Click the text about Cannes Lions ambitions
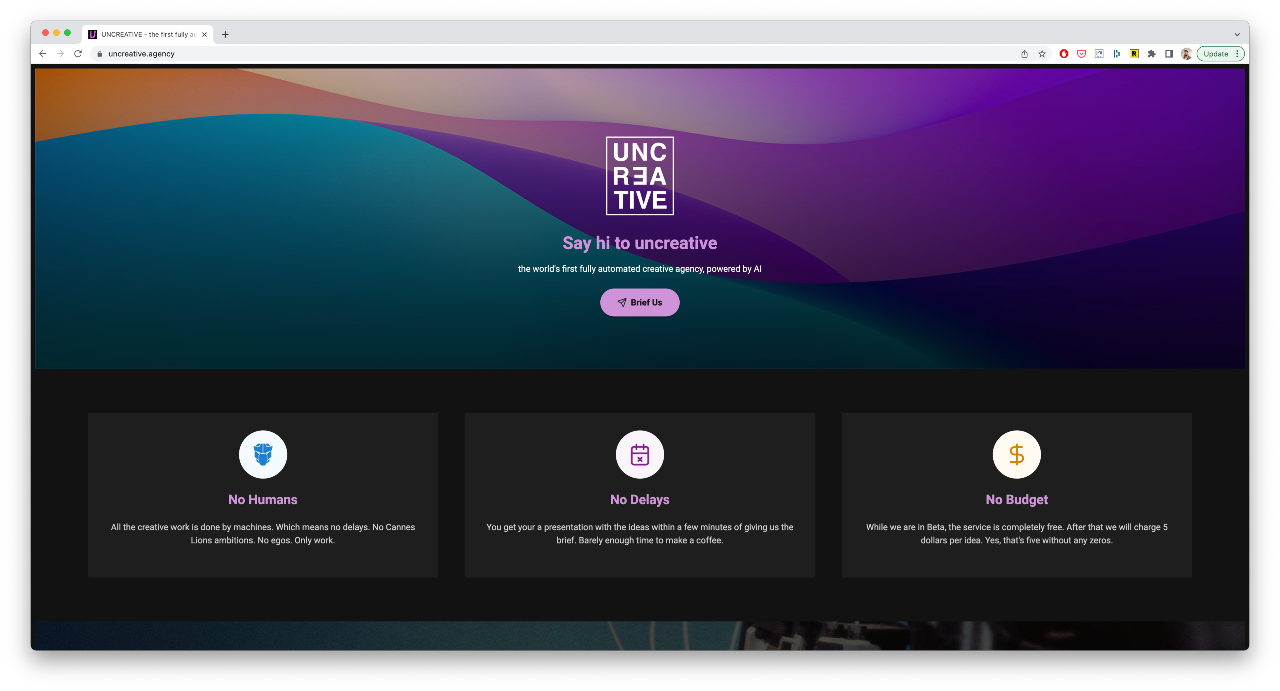The image size is (1280, 691). (263, 533)
